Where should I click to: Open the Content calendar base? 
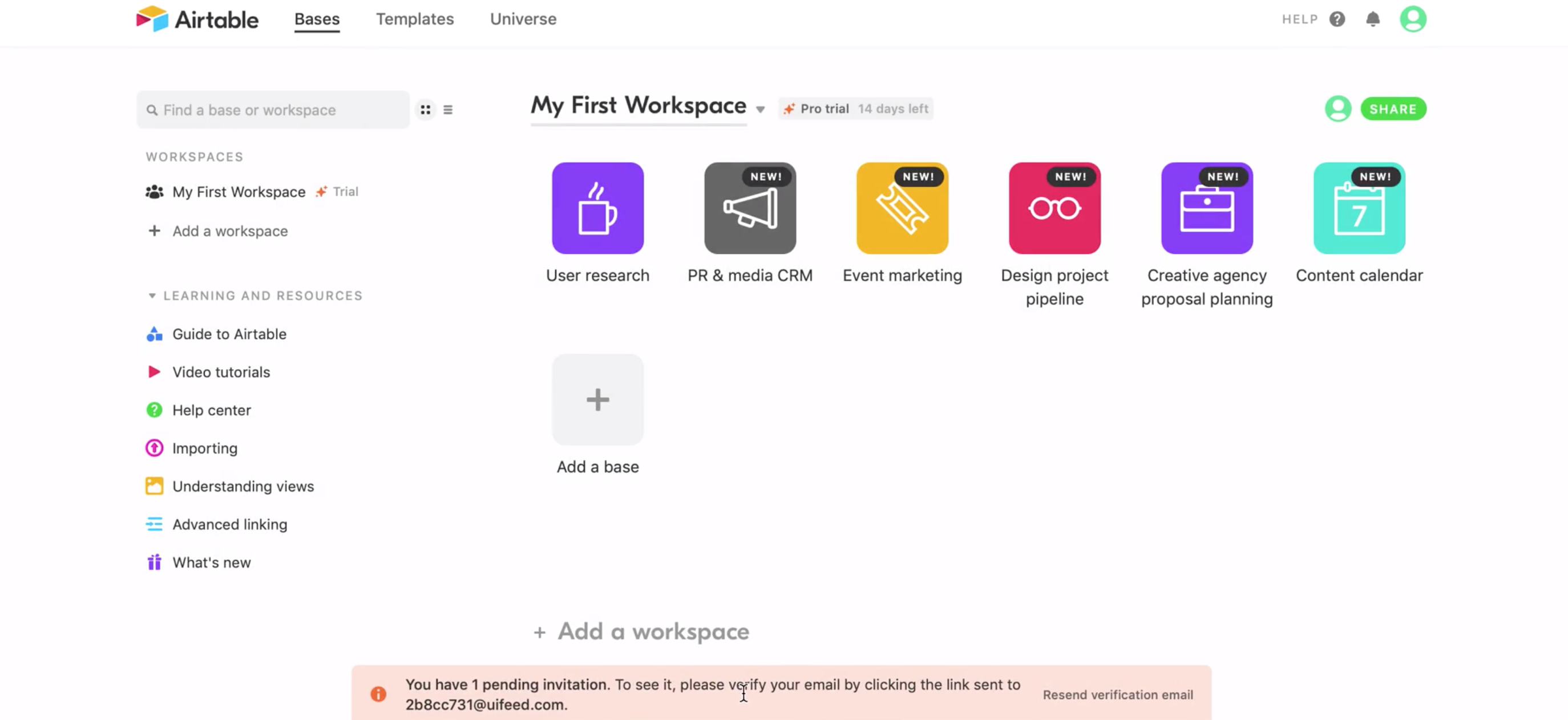pyautogui.click(x=1359, y=208)
